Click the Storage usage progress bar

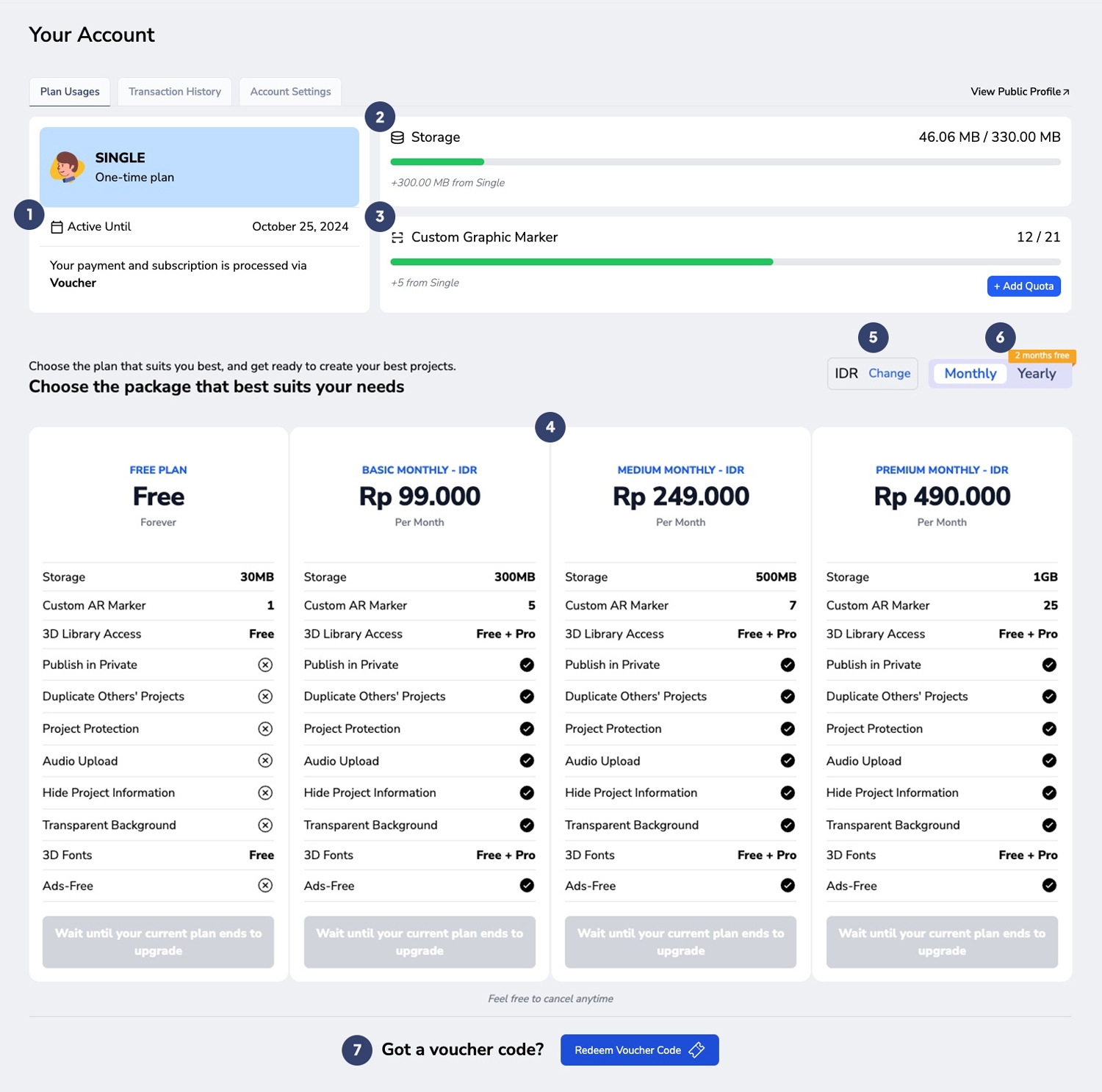pyautogui.click(x=725, y=162)
